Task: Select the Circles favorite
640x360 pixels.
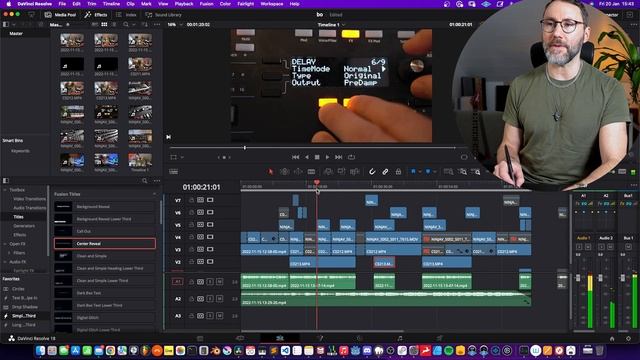Action: tap(18, 289)
